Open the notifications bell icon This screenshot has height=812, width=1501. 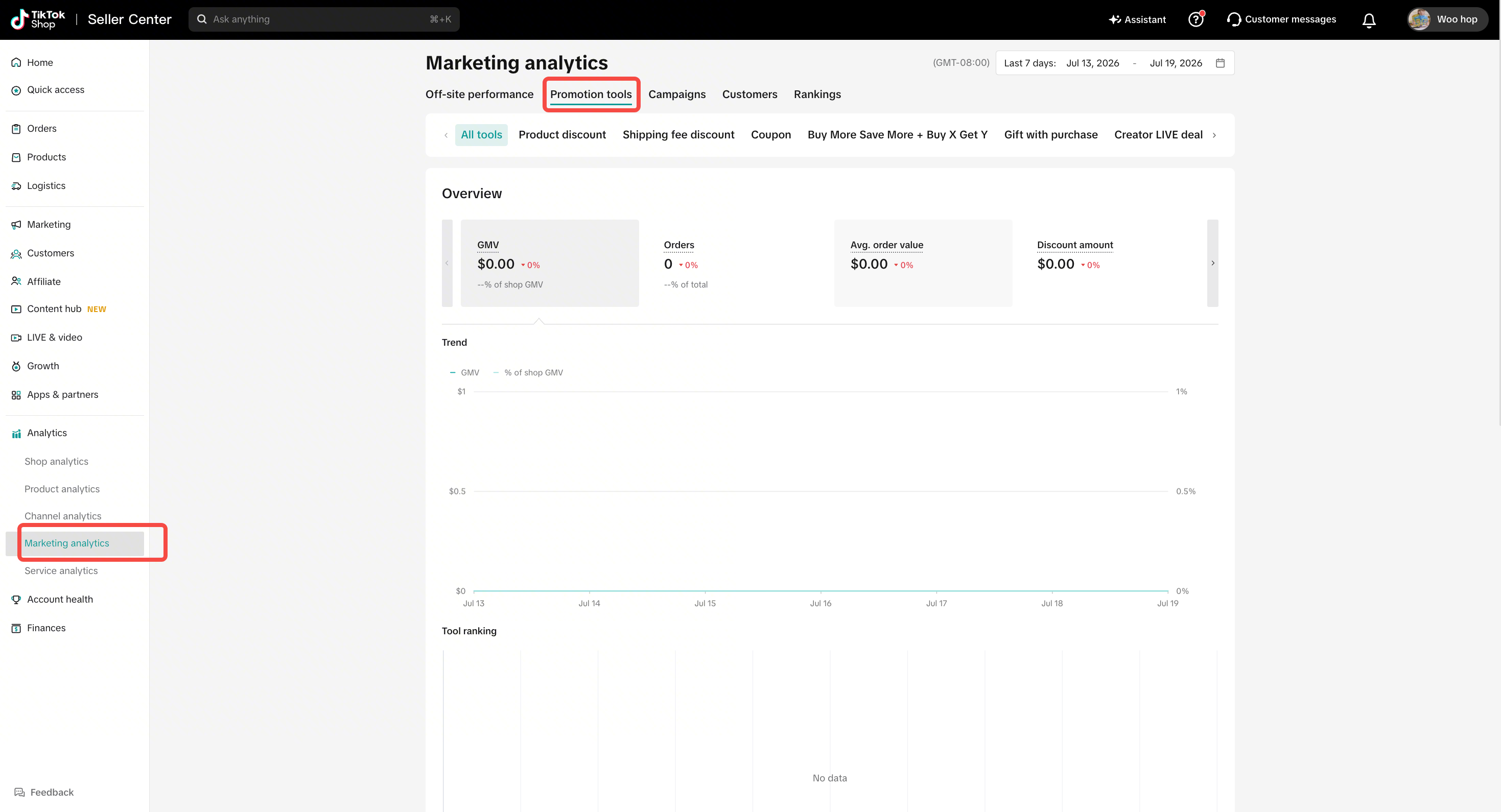(1369, 20)
